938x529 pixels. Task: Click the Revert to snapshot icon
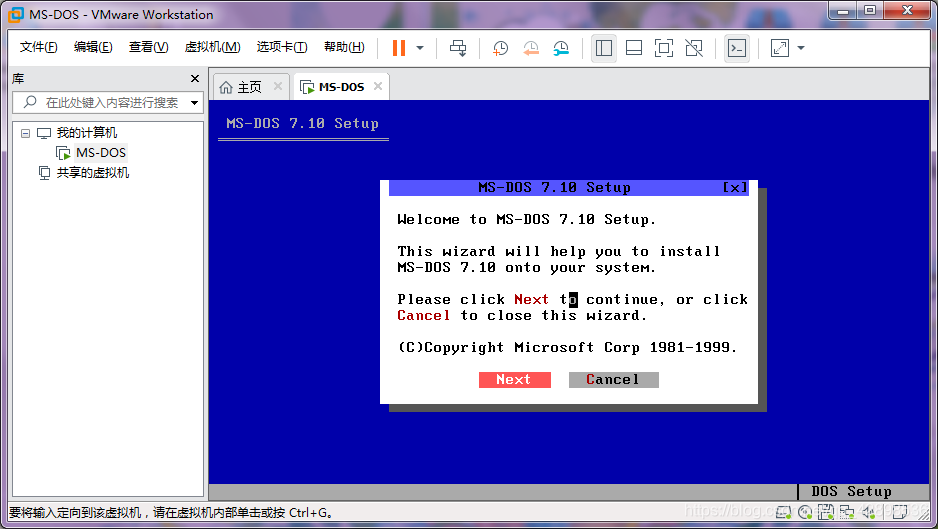coord(531,48)
